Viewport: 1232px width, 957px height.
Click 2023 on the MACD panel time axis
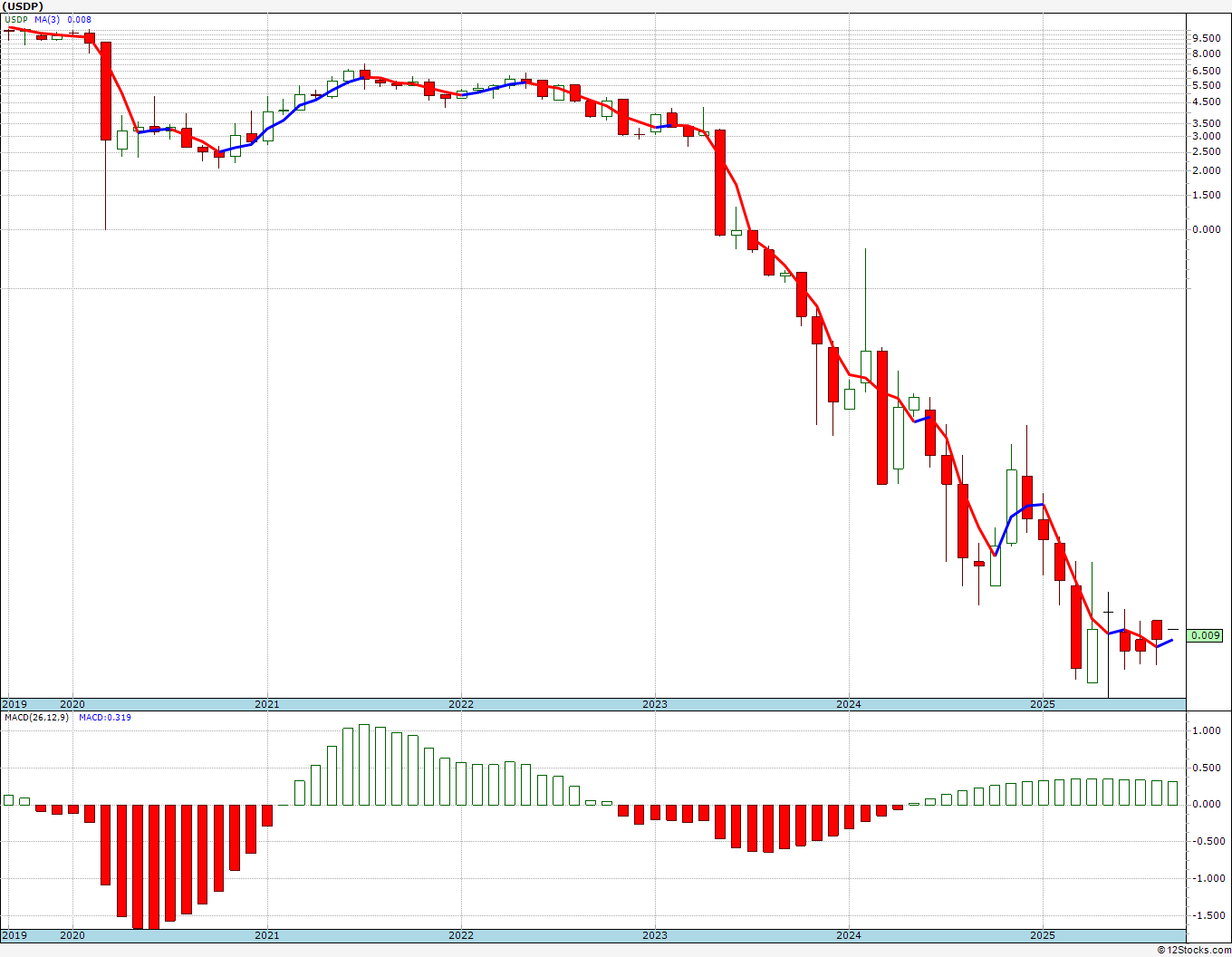tap(654, 935)
